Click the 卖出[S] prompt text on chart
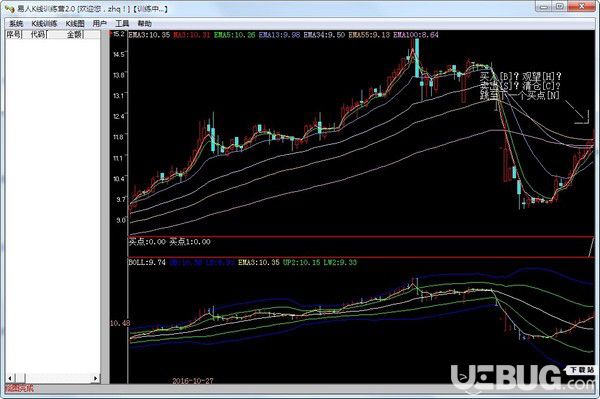Screen dimensions: 600x399 click(x=497, y=85)
